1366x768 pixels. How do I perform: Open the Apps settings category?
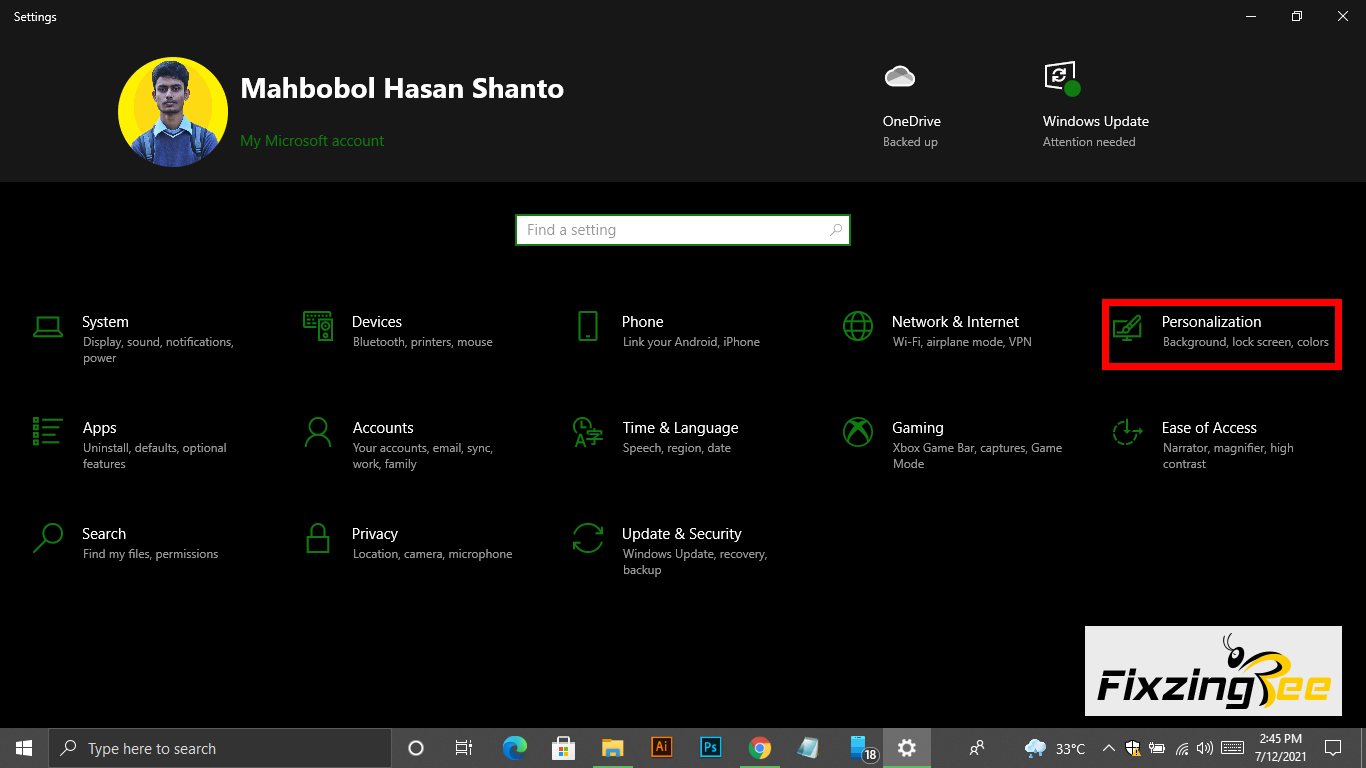[x=100, y=429]
